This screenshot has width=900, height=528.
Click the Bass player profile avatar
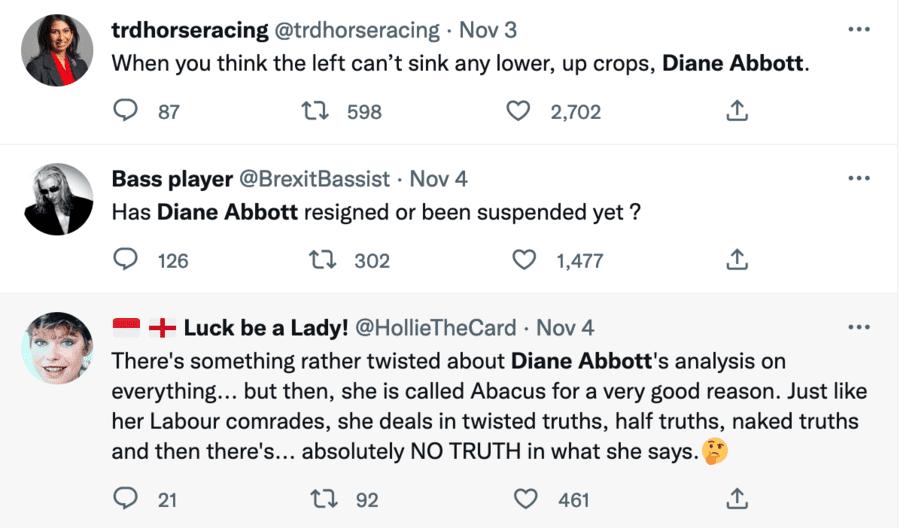[x=57, y=199]
